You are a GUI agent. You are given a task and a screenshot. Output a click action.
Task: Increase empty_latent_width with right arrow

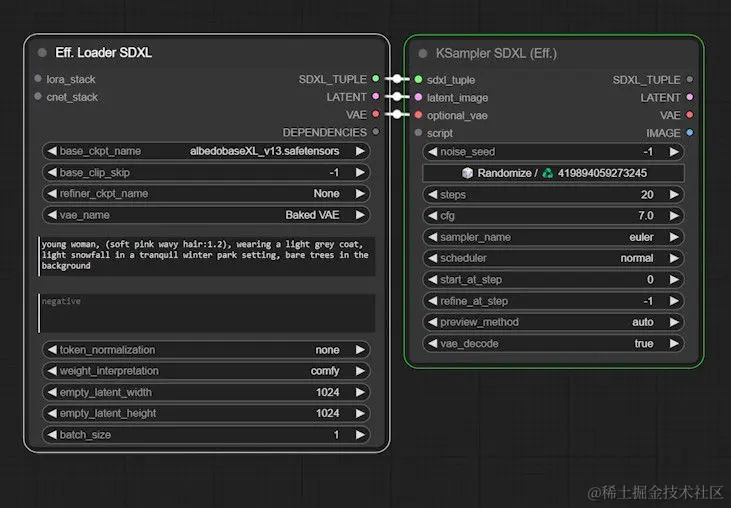tap(360, 392)
